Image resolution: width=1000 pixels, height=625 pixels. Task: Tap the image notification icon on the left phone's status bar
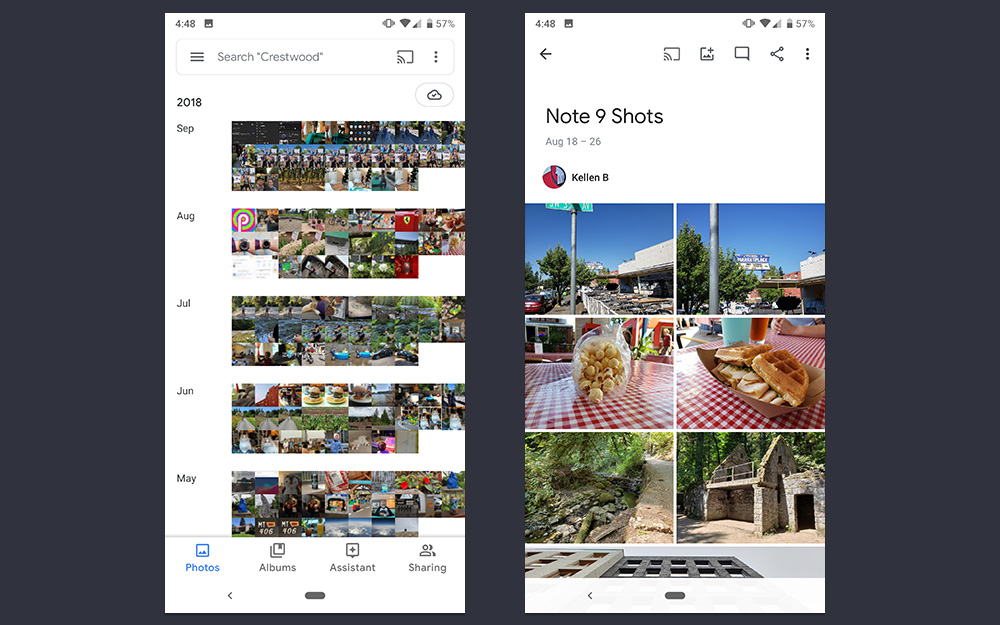point(209,24)
